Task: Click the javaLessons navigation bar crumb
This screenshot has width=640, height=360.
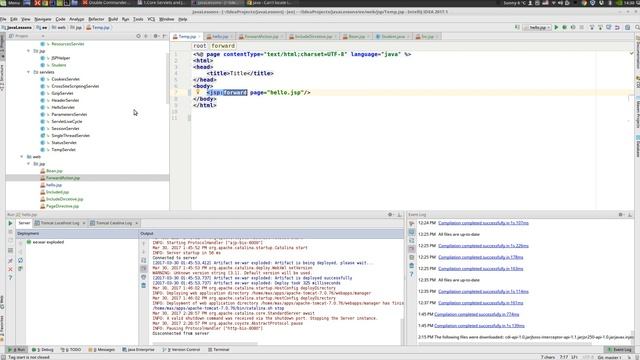Action: click(17, 27)
